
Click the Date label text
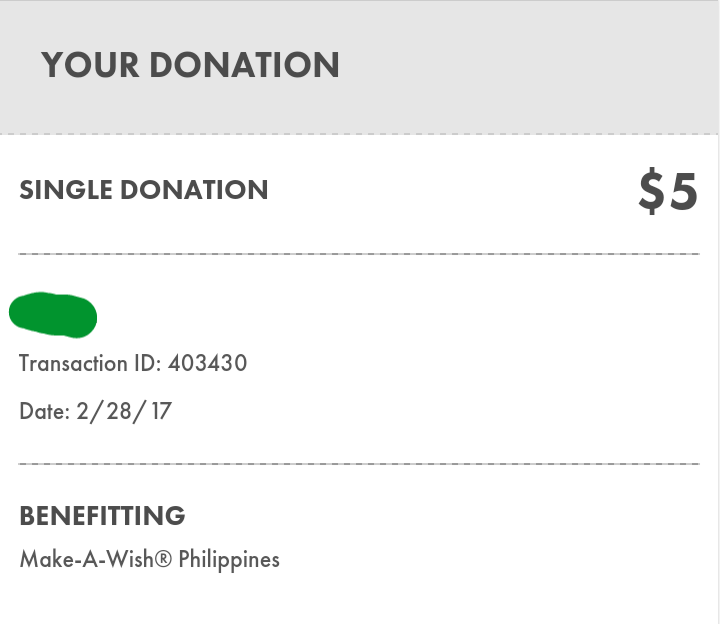(x=45, y=411)
